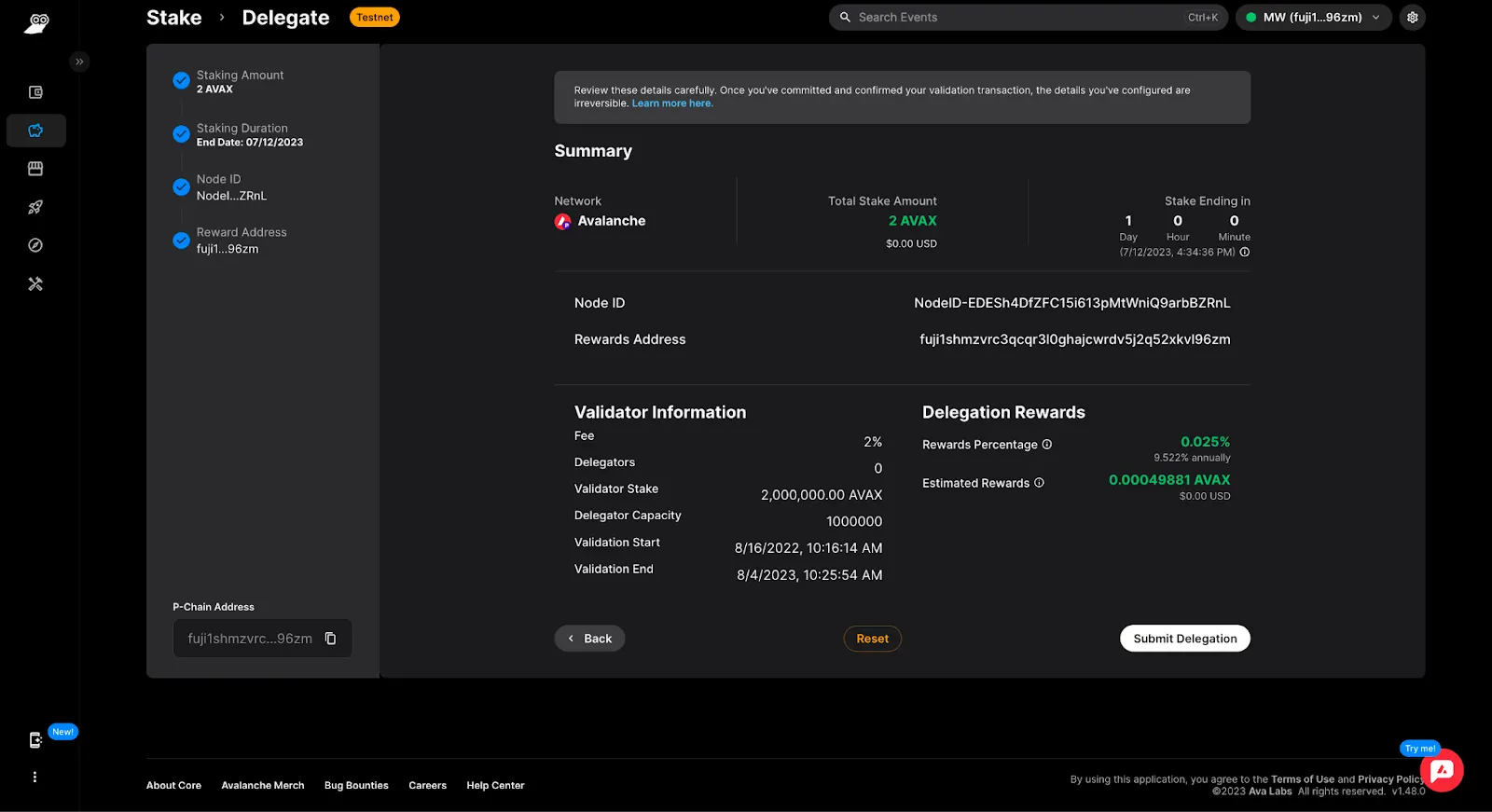This screenshot has height=812, width=1492.
Task: Go to Stake breadcrumb
Action: [174, 18]
